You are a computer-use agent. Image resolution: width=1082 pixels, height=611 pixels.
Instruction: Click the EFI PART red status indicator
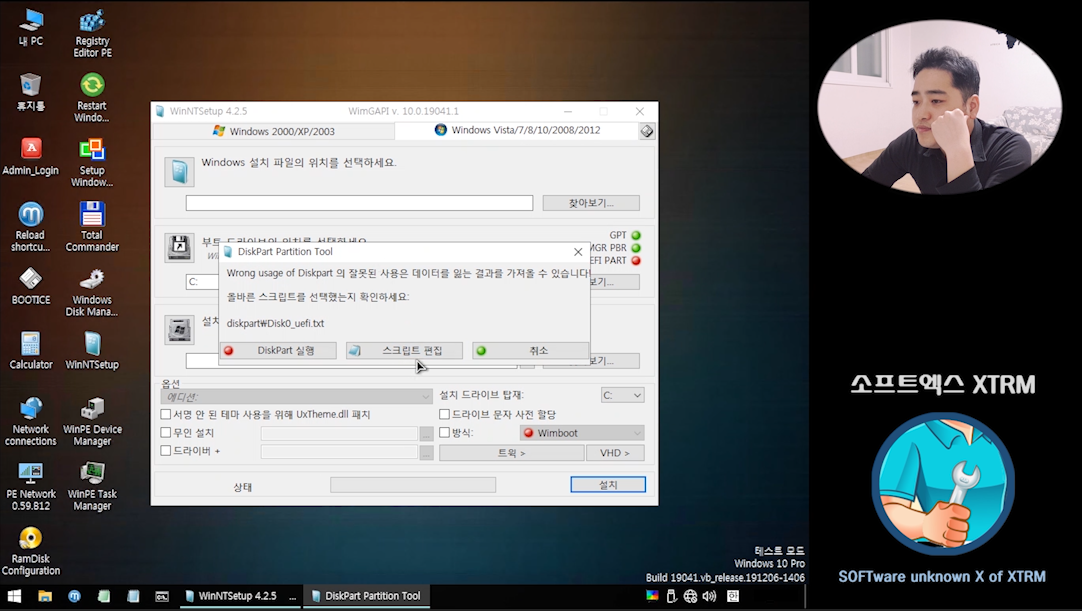point(636,260)
